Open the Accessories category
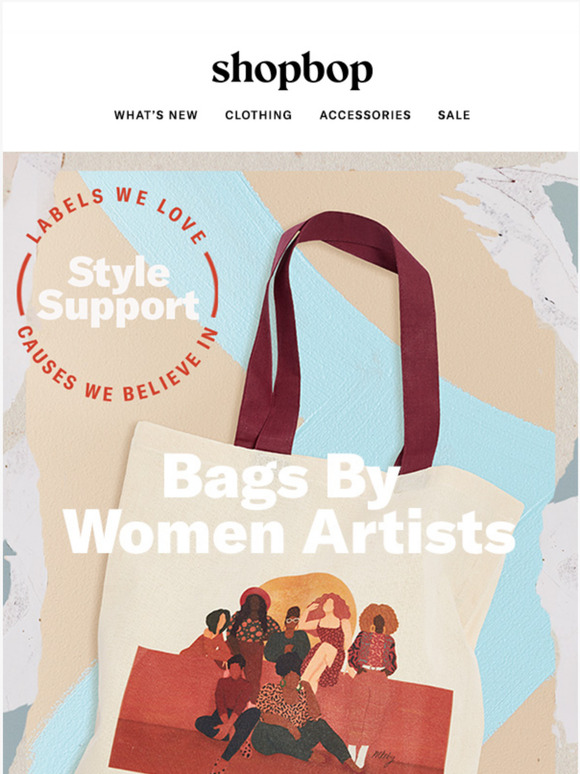This screenshot has width=580, height=774. (365, 115)
